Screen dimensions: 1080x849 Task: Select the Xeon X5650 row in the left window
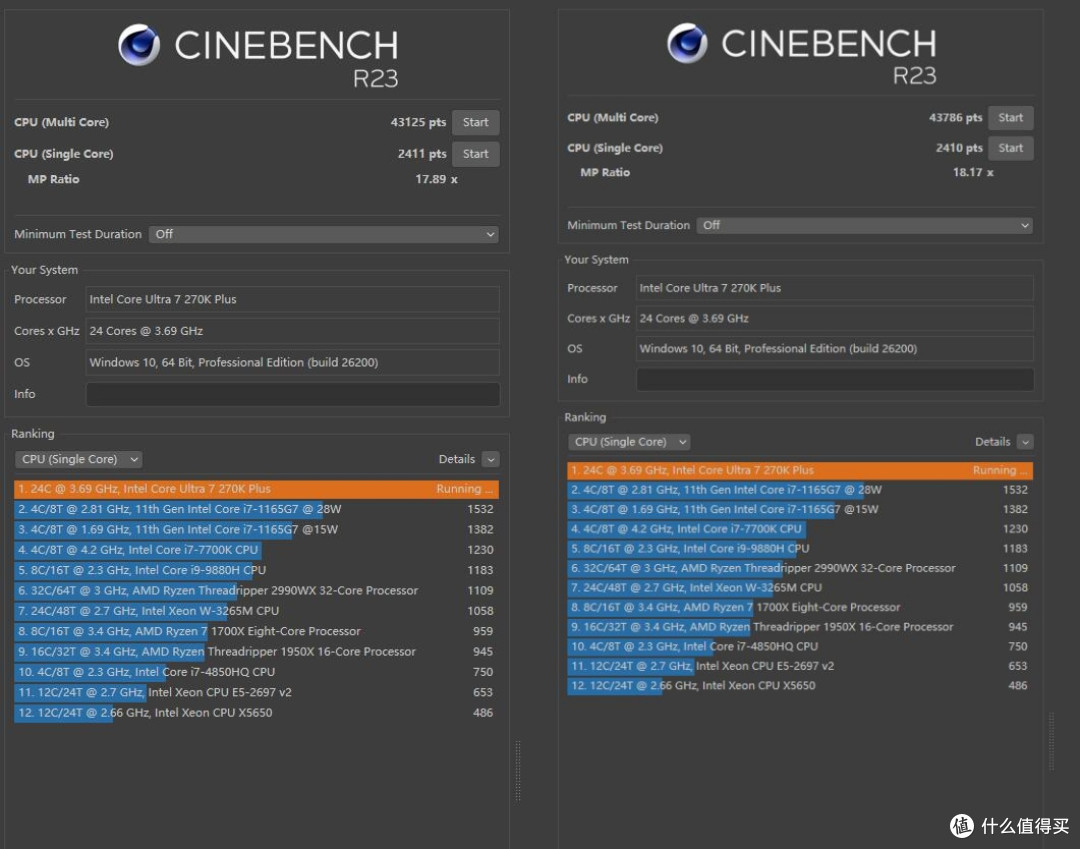pyautogui.click(x=256, y=713)
